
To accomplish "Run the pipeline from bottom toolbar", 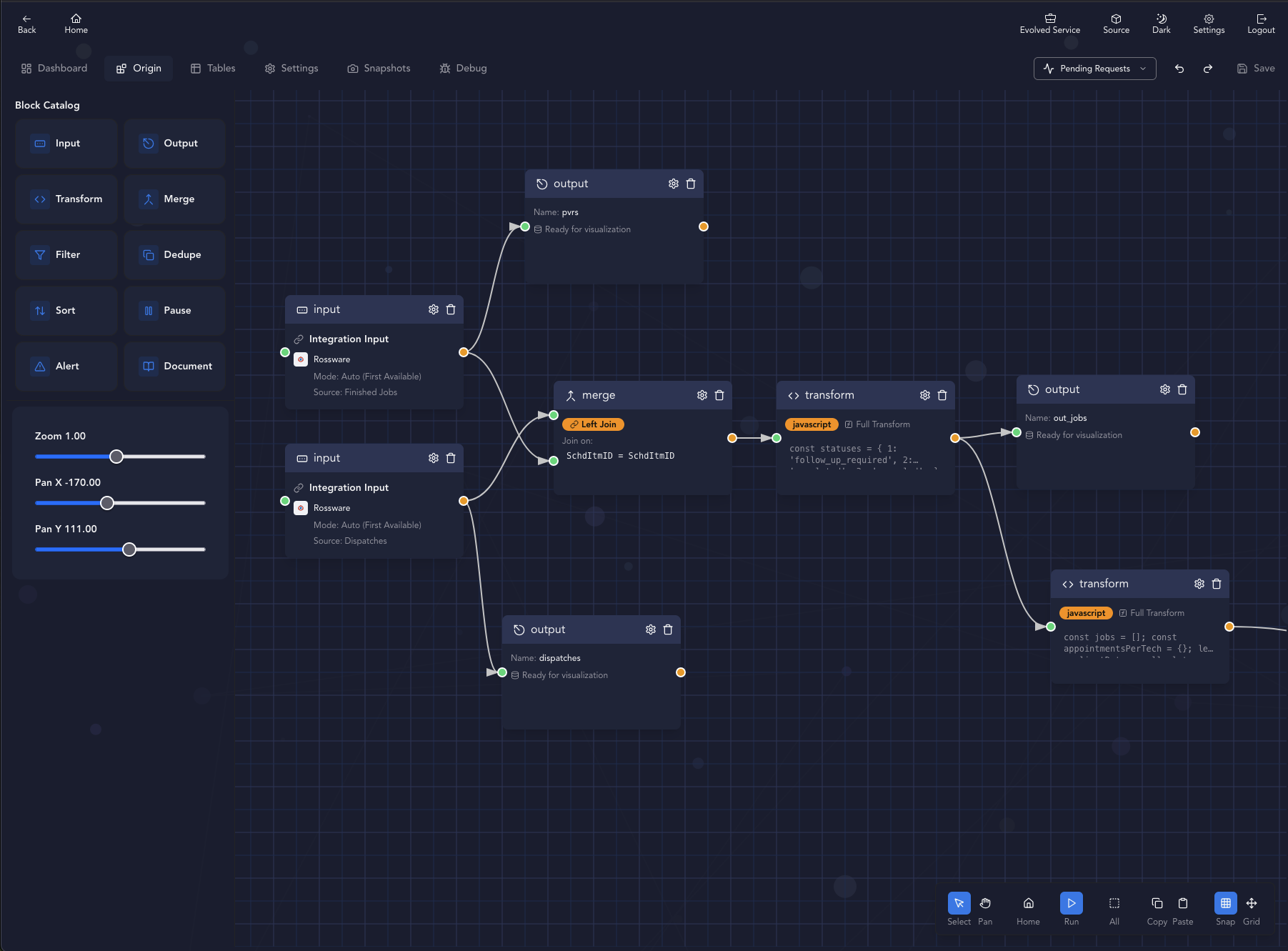I will click(1071, 902).
